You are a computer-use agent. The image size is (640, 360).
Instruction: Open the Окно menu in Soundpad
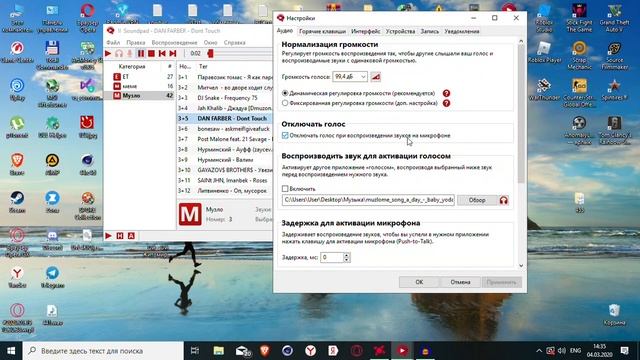click(x=211, y=42)
